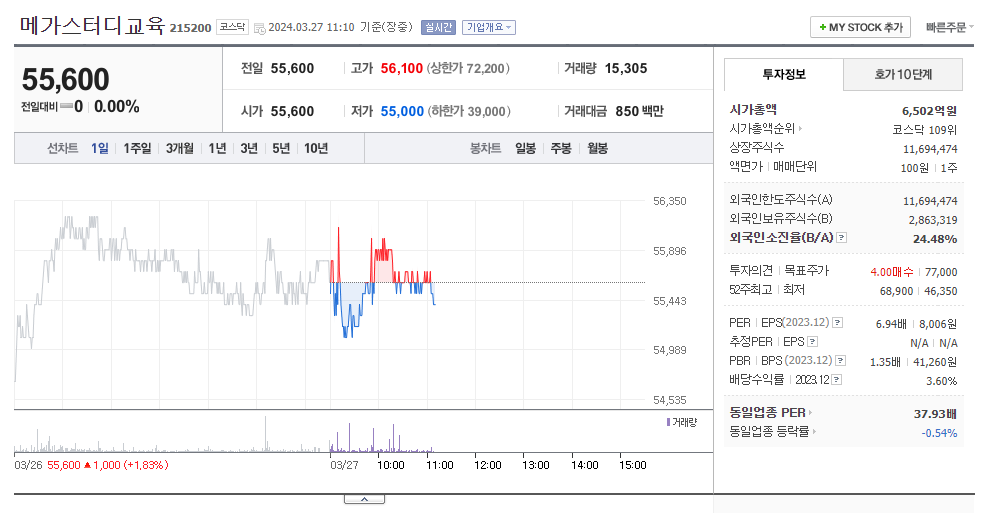Expand 동일업종 등락률 arrow link
This screenshot has width=991, height=513.
pos(814,432)
